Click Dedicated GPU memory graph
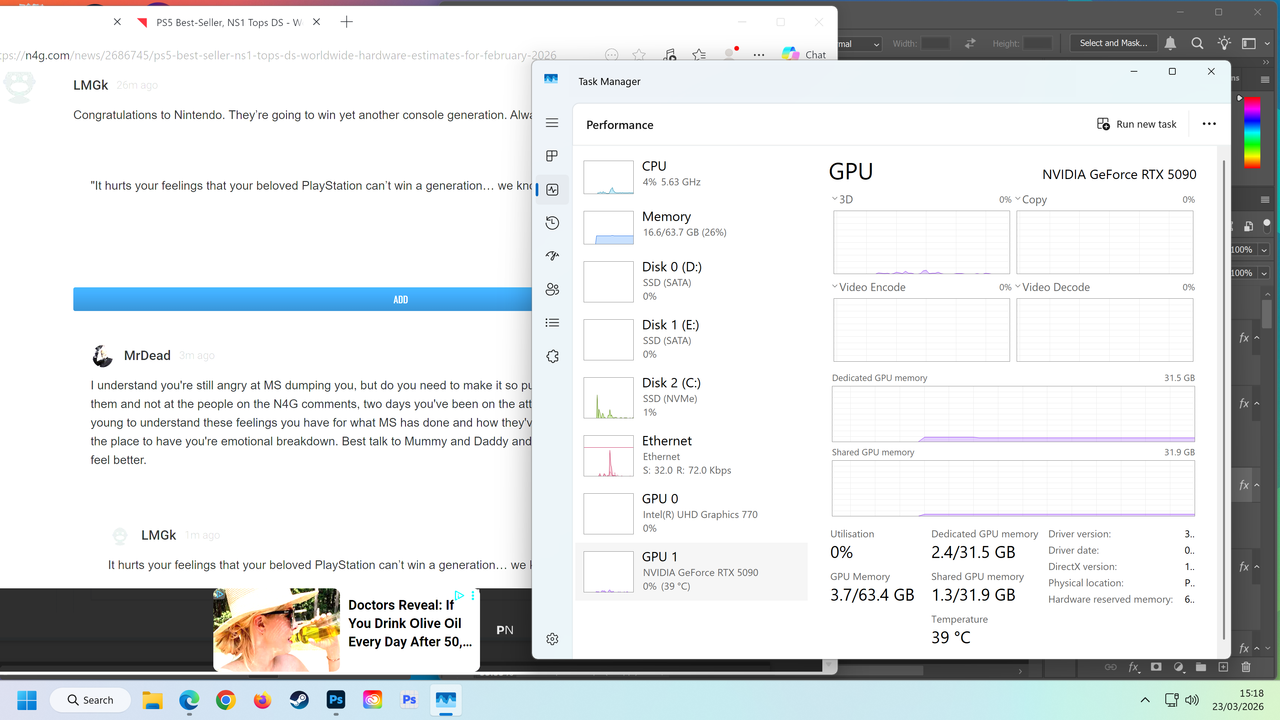 click(x=1013, y=414)
